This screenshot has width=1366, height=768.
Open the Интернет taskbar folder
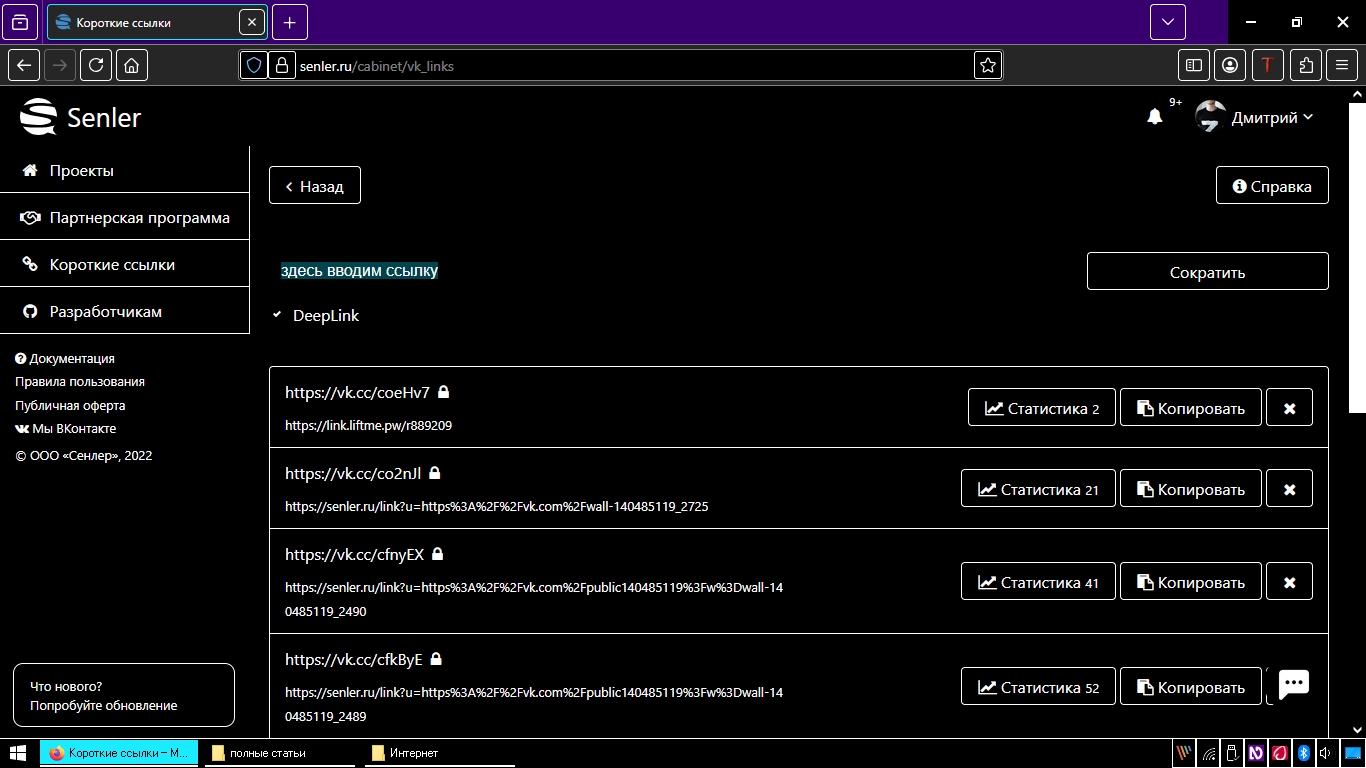pos(440,753)
